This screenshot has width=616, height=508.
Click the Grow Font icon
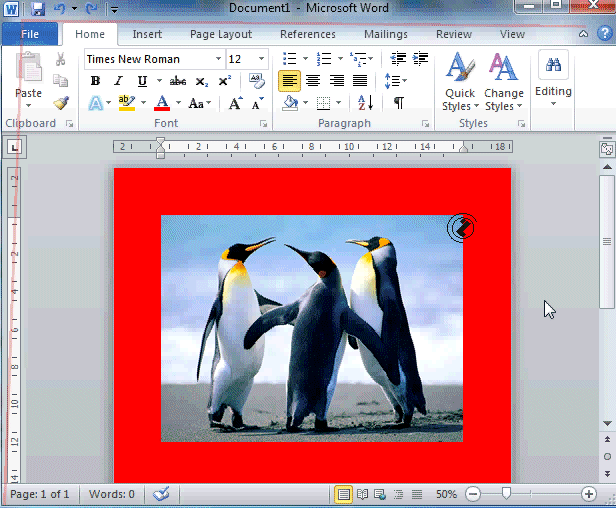click(235, 103)
